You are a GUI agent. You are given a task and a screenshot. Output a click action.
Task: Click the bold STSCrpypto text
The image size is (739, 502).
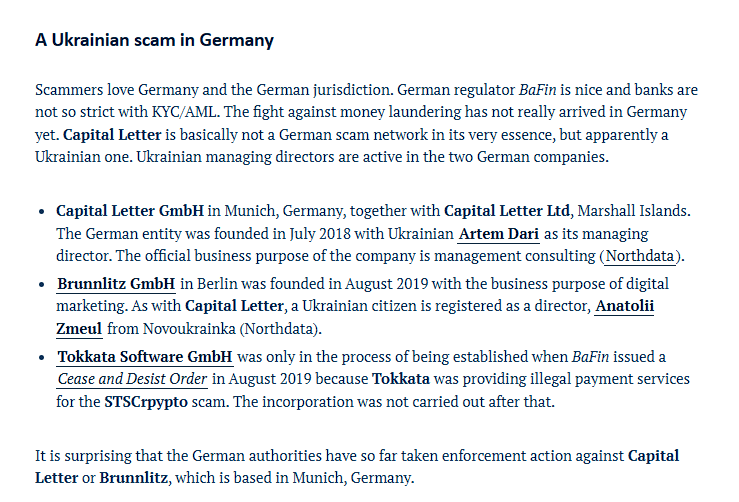(x=146, y=402)
